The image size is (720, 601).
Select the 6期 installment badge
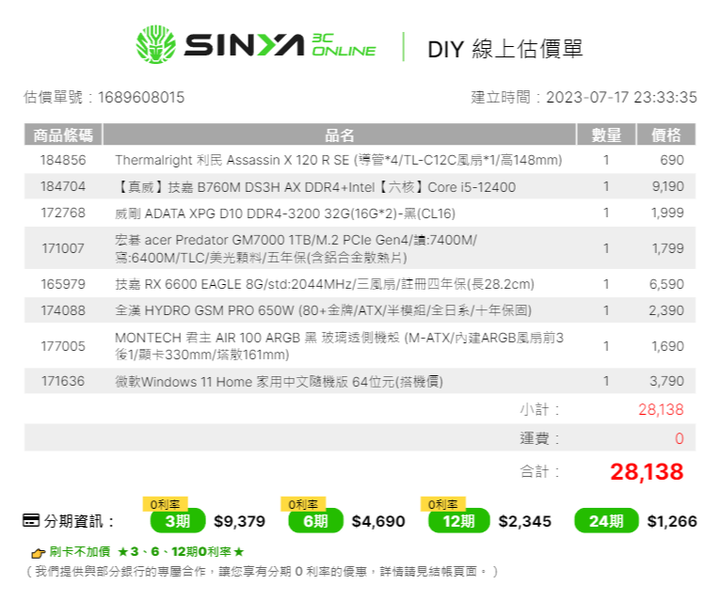click(316, 521)
